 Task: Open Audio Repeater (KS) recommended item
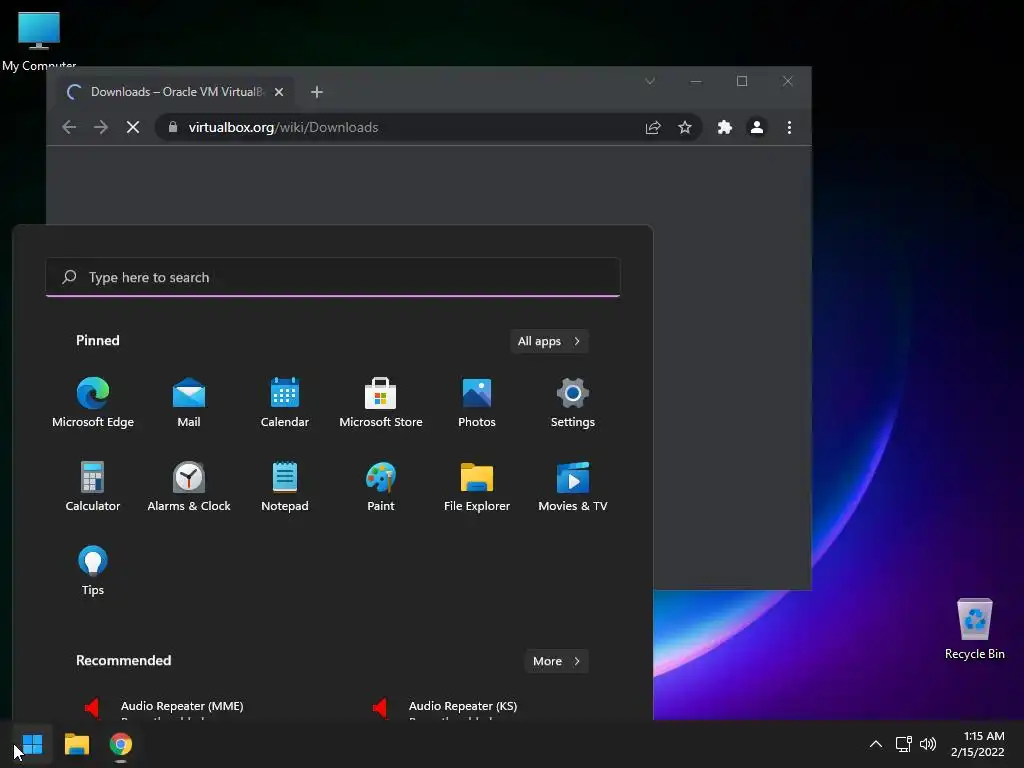pyautogui.click(x=462, y=708)
